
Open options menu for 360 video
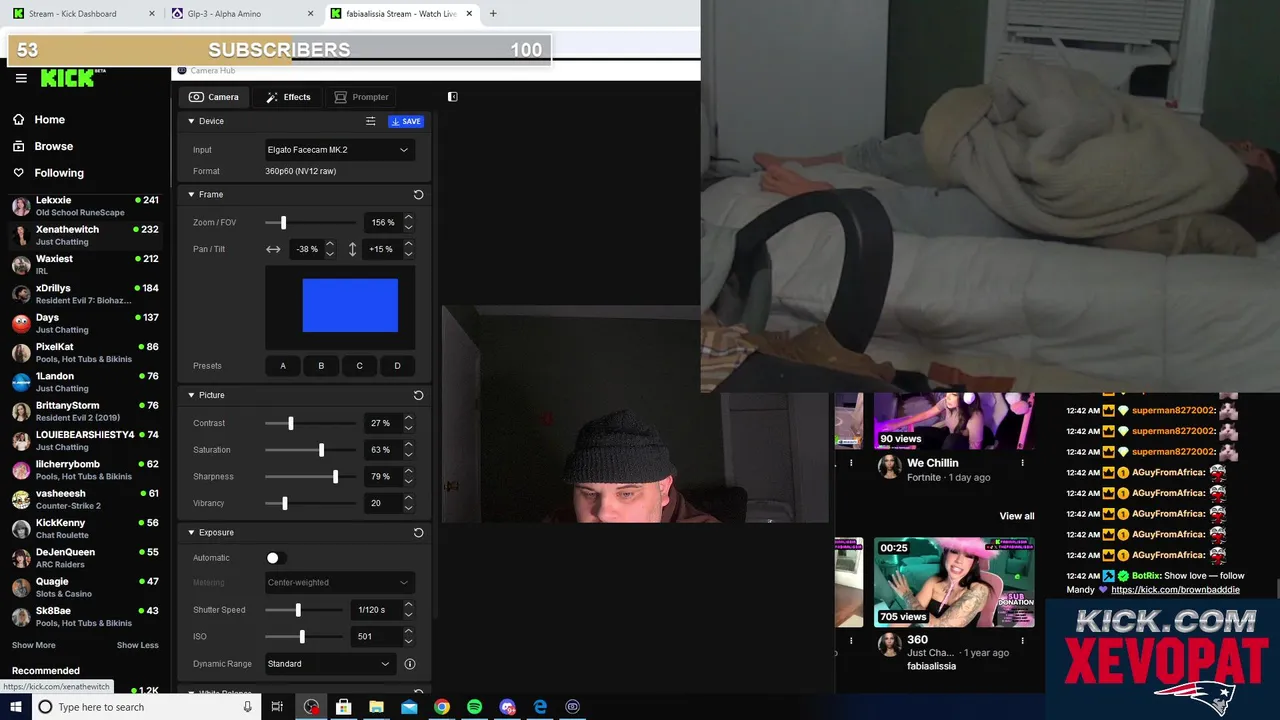tap(1022, 639)
